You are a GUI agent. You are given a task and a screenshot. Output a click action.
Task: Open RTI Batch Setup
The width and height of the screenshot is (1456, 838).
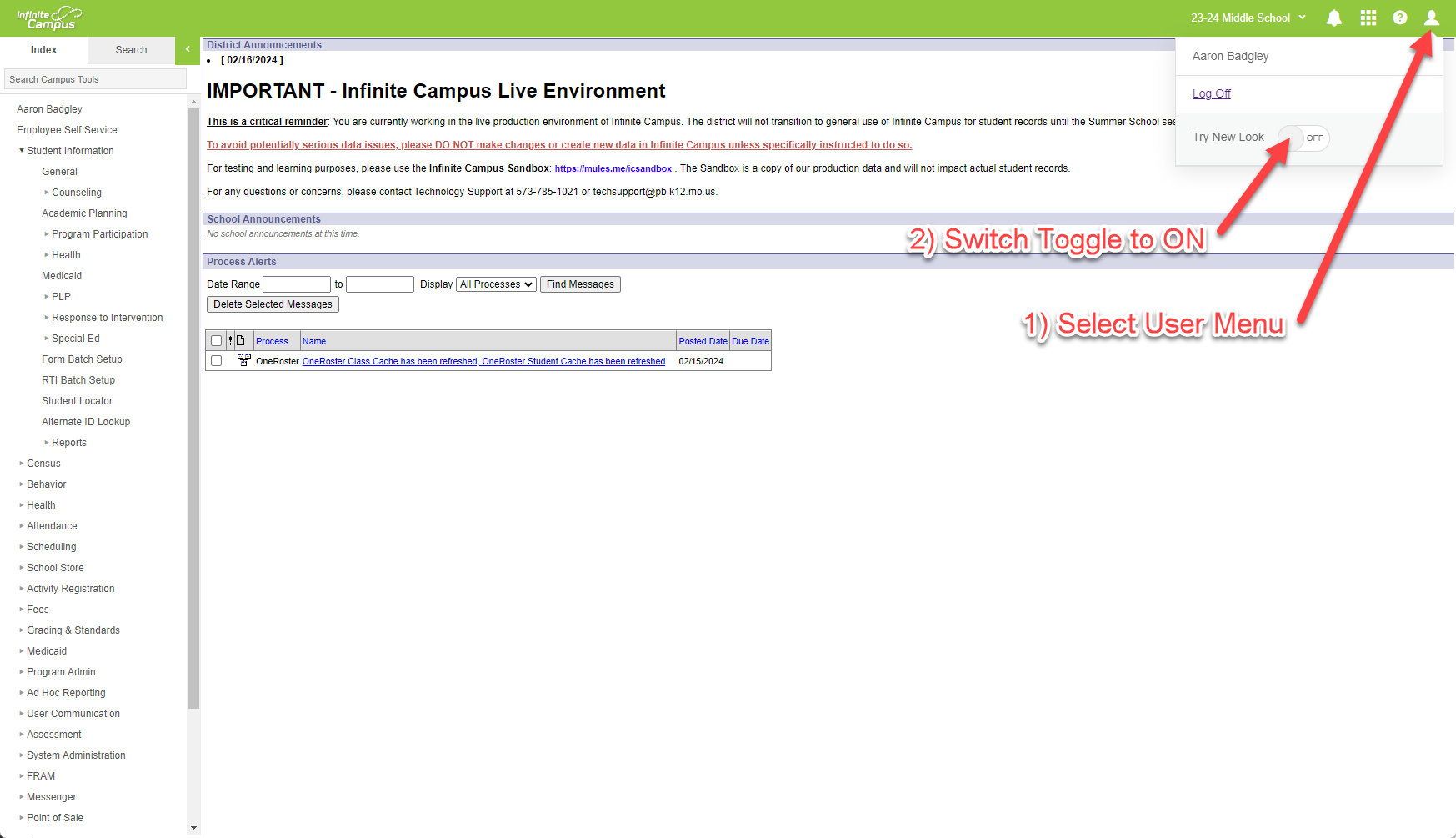coord(78,380)
